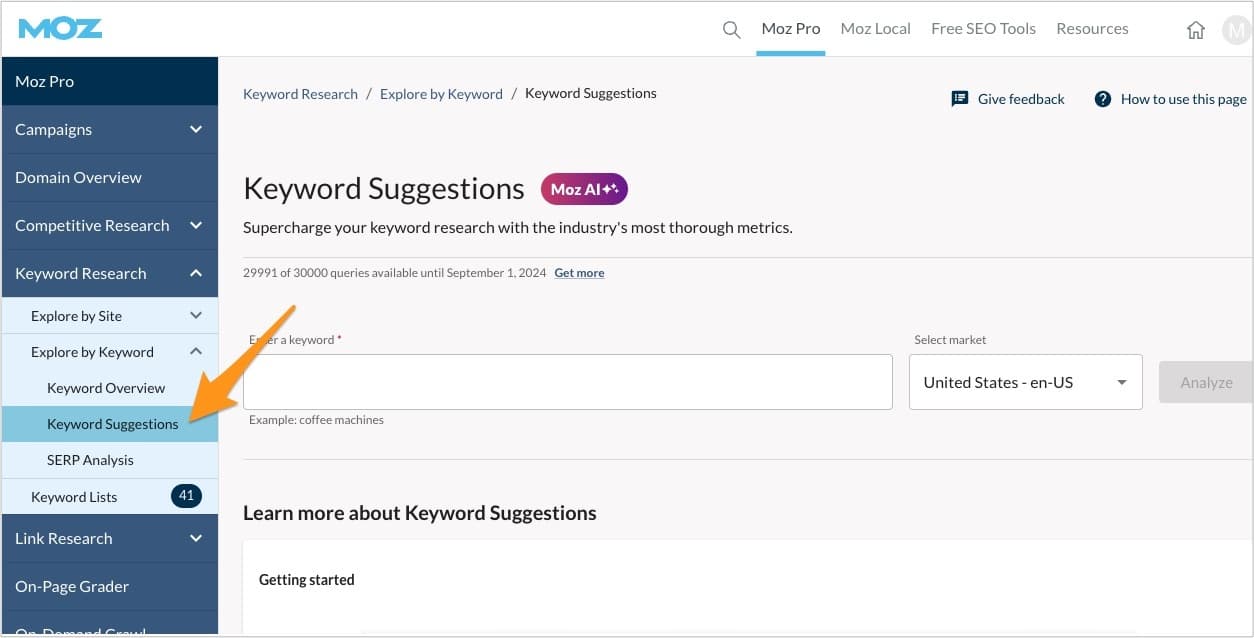Open search with the magnifying glass icon
The width and height of the screenshot is (1254, 638).
point(730,29)
